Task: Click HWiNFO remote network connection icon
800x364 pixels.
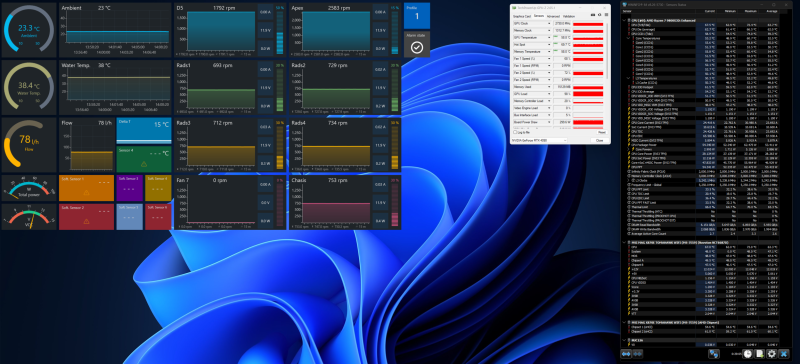Action: coord(714,354)
